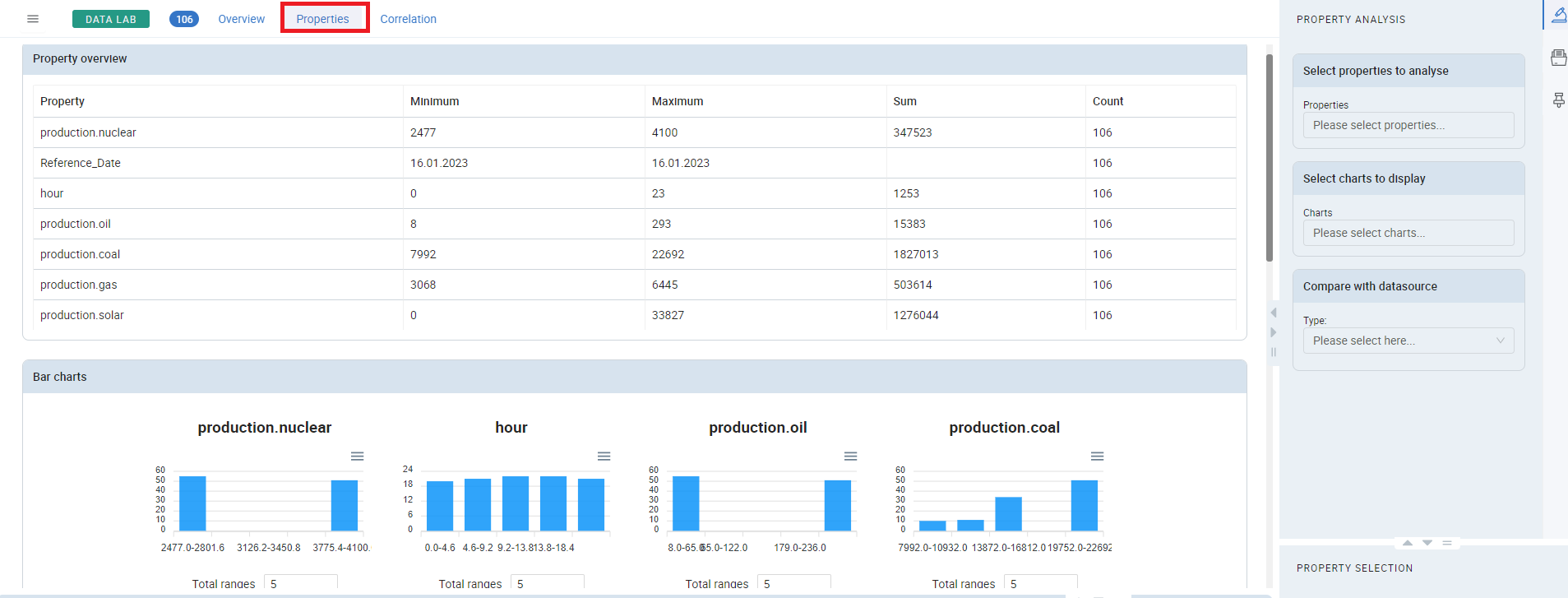Click the Bar charts panel header
The height and width of the screenshot is (598, 1568).
click(634, 377)
